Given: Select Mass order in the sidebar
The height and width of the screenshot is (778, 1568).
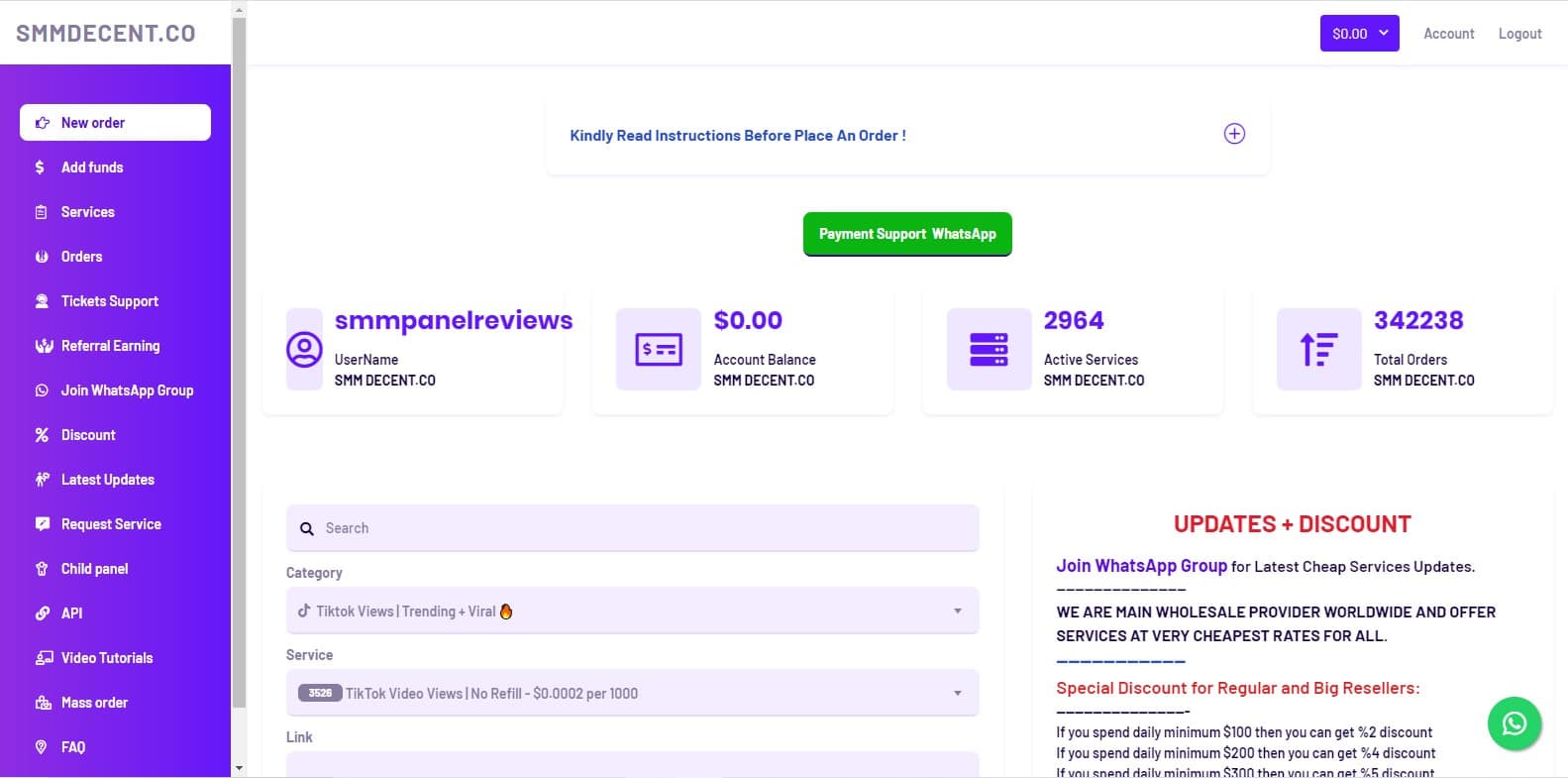Looking at the screenshot, I should pyautogui.click(x=94, y=703).
